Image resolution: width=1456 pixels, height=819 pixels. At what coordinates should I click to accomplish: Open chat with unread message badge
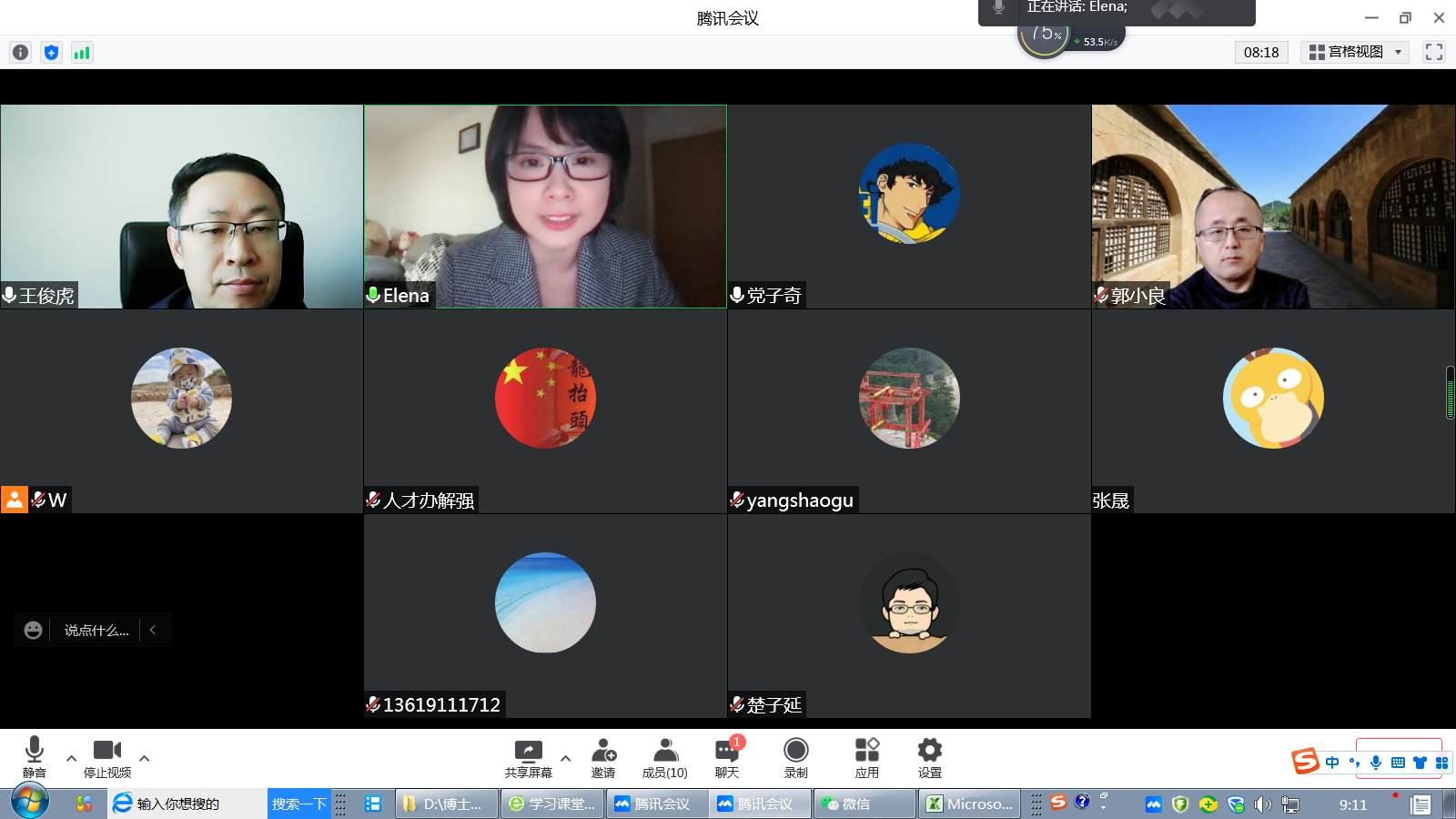tap(727, 757)
